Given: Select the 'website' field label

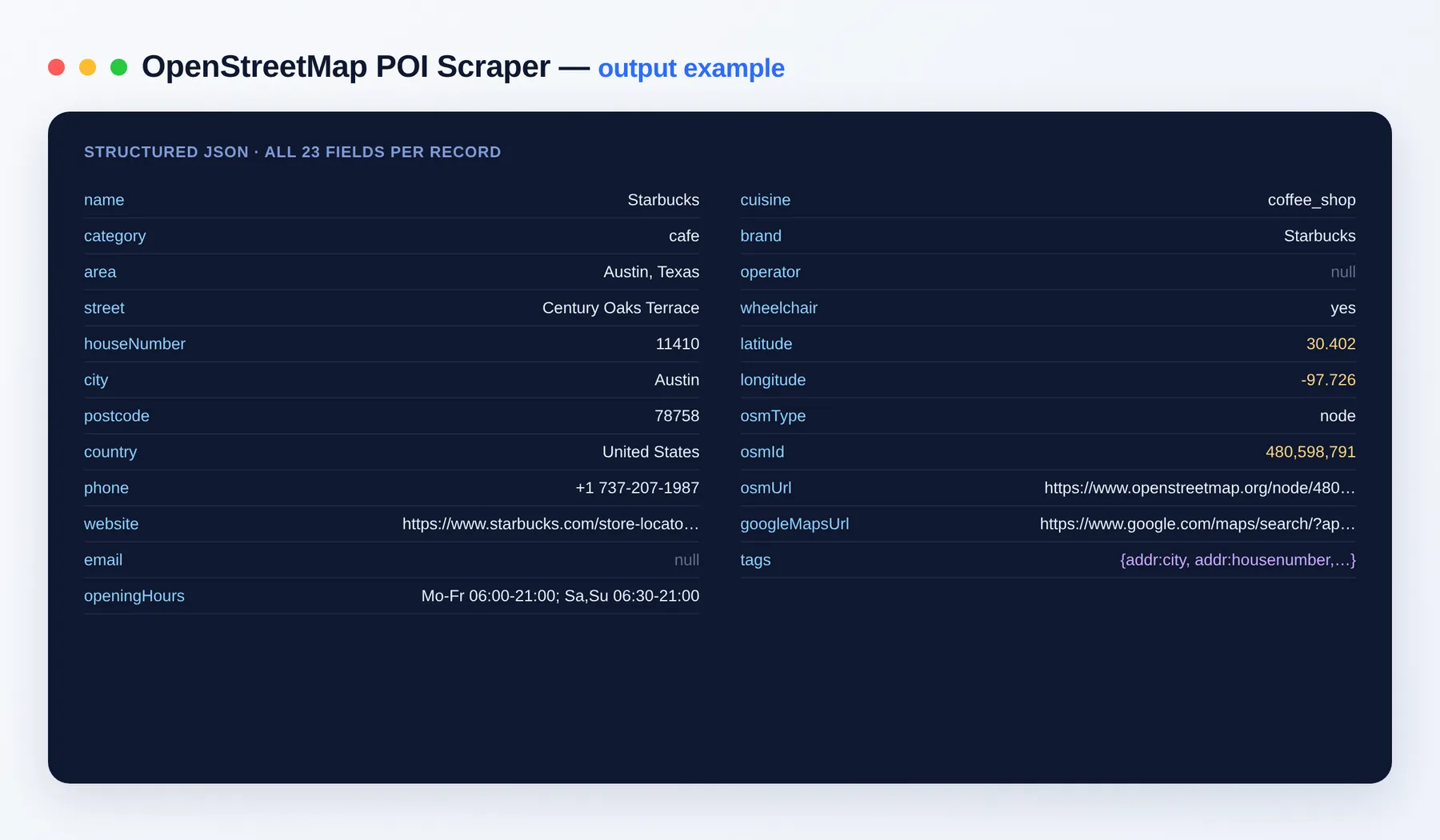Looking at the screenshot, I should [x=111, y=524].
